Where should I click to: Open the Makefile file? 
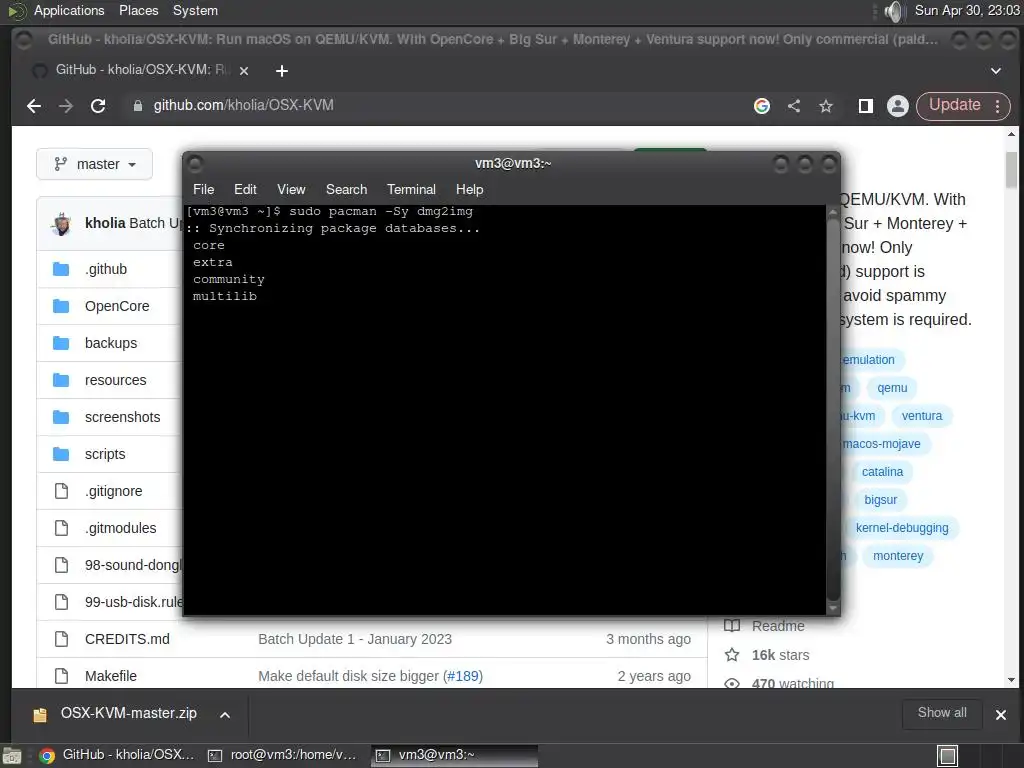pos(111,676)
